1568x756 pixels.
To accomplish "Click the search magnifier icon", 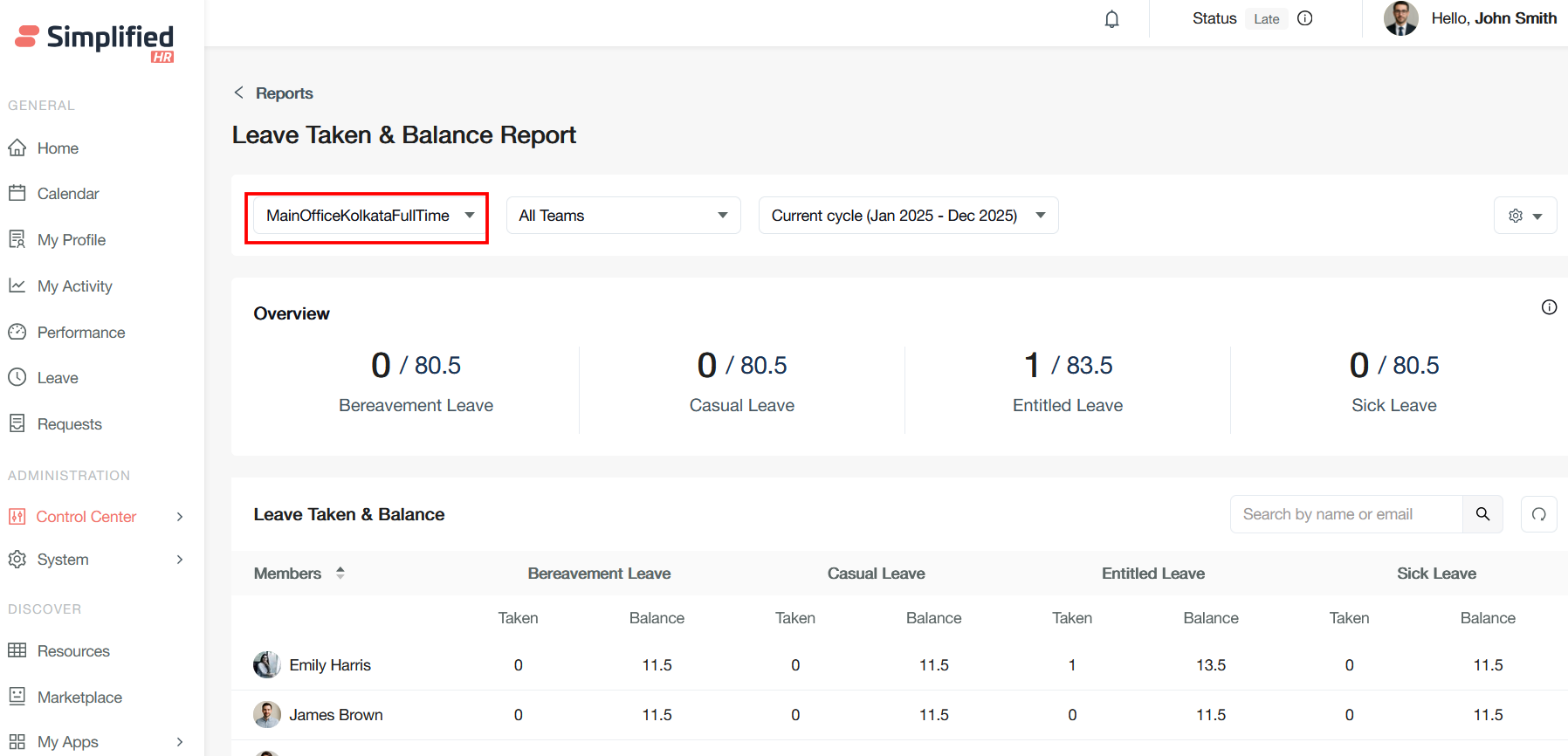I will click(1482, 514).
